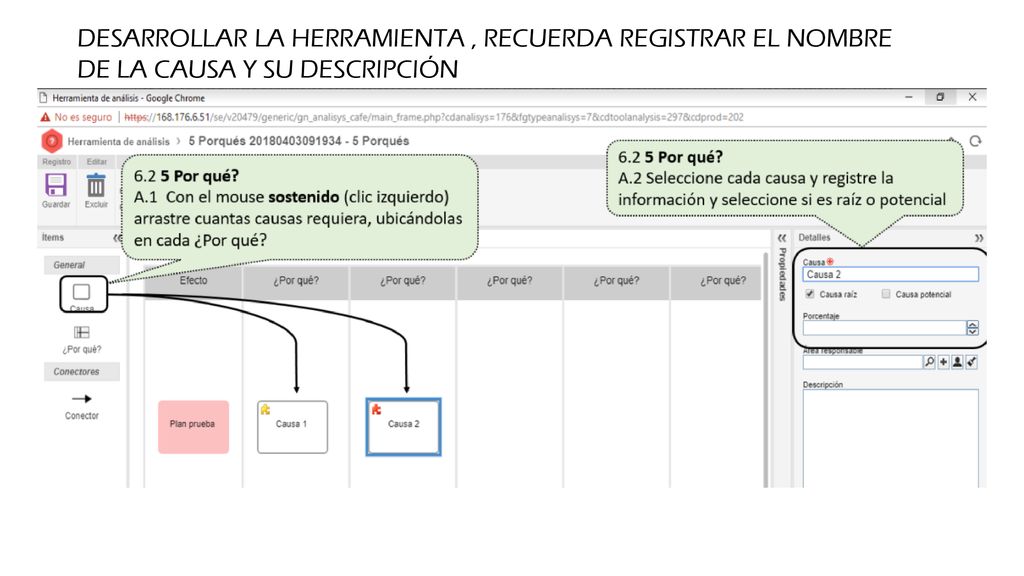Close the Chrome window
This screenshot has height=576, width=1024.
[x=972, y=97]
